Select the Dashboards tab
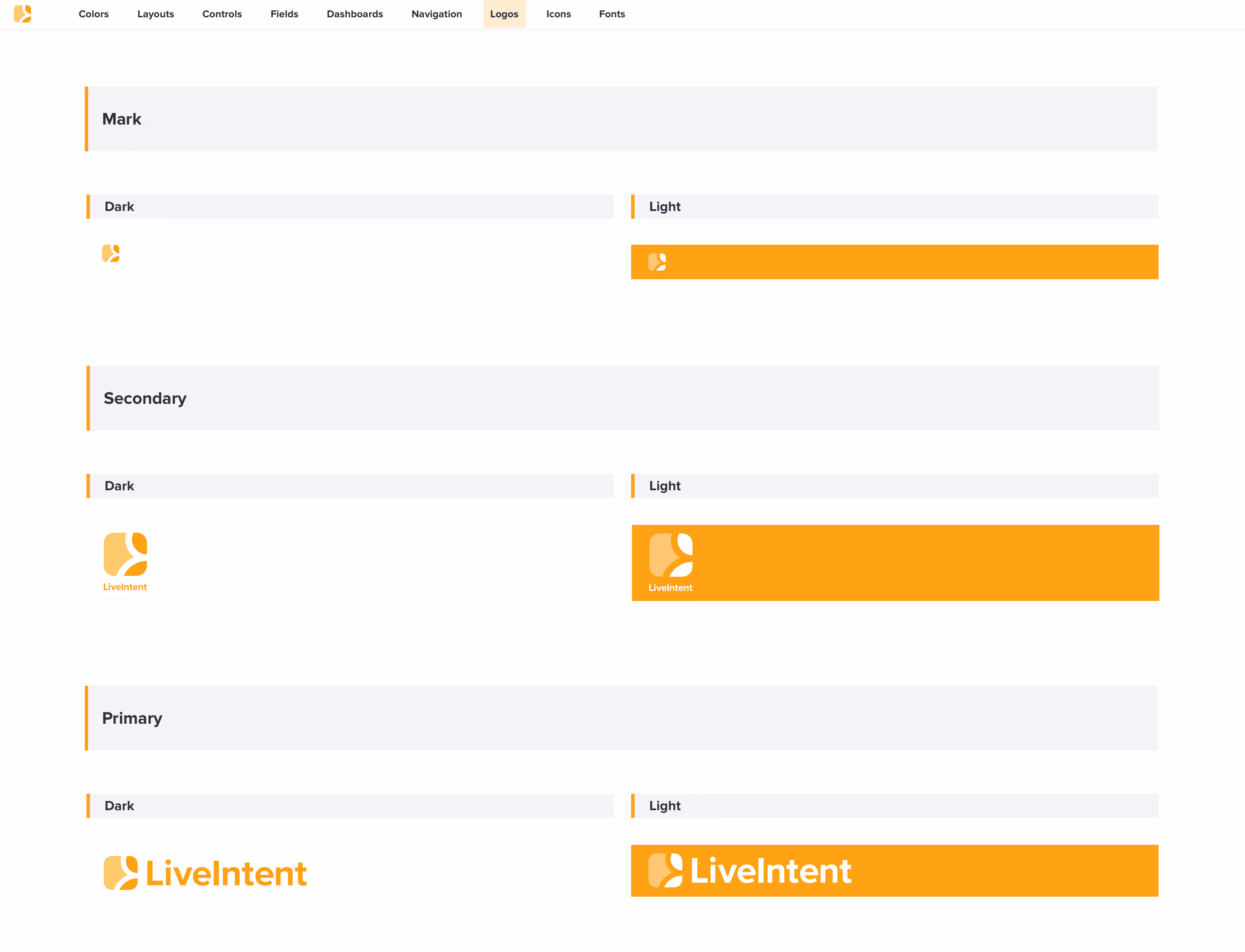 click(x=355, y=13)
